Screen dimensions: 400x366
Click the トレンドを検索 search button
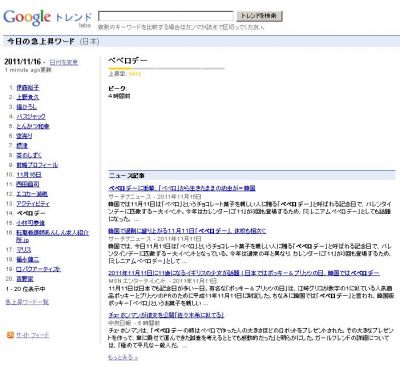259,16
